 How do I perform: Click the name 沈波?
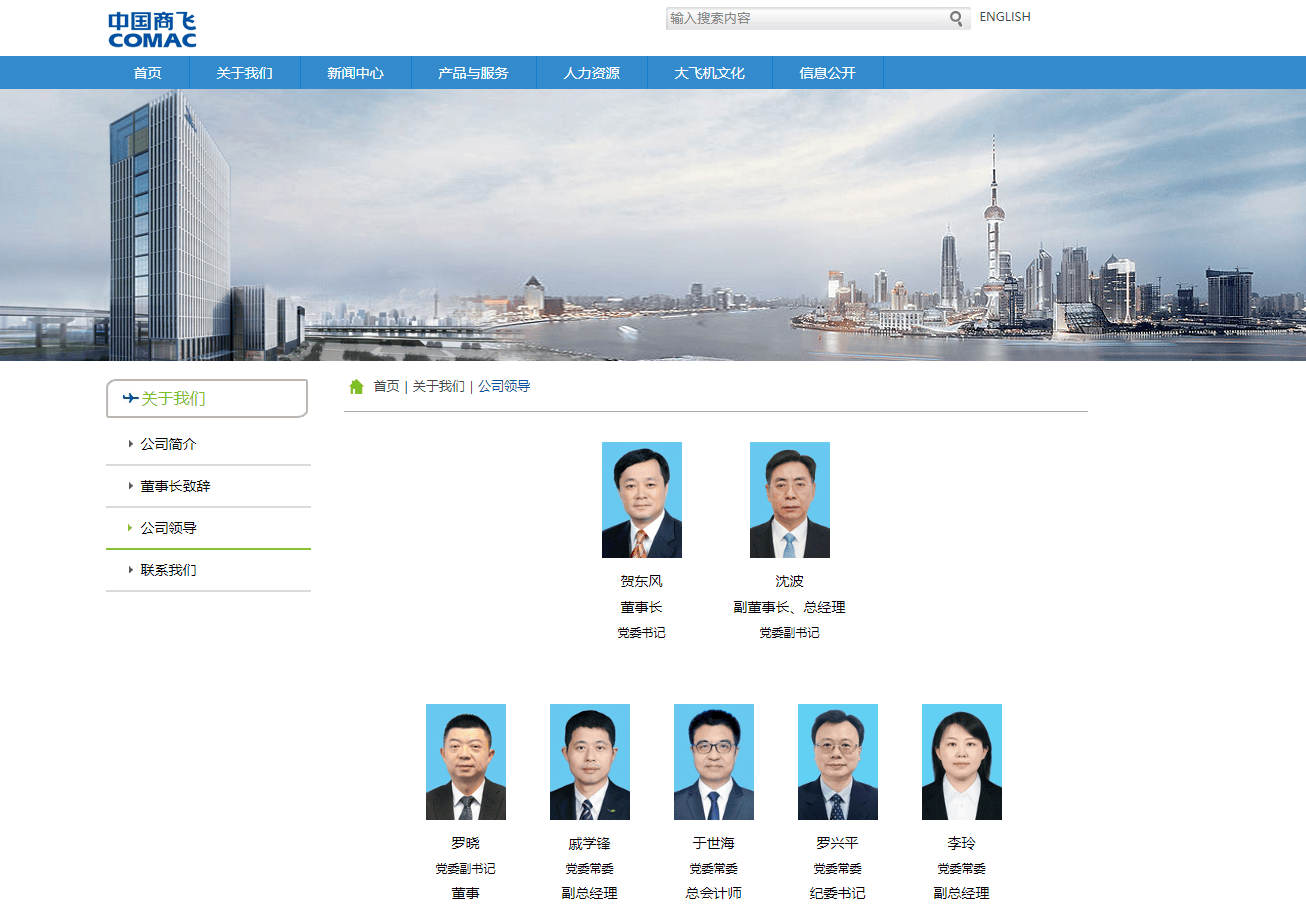(789, 581)
